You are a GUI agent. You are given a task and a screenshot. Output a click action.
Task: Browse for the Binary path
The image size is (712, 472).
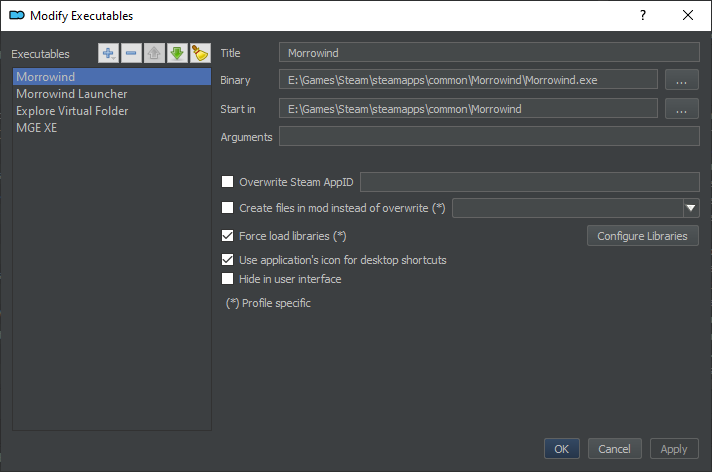click(680, 80)
